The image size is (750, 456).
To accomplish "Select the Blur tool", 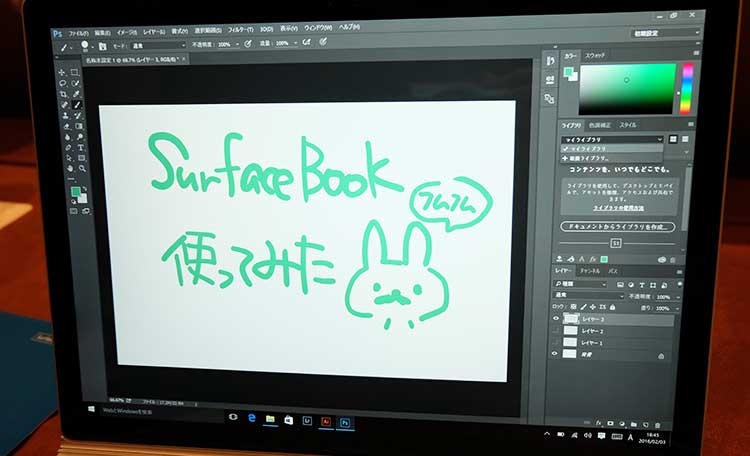I will pyautogui.click(x=67, y=137).
